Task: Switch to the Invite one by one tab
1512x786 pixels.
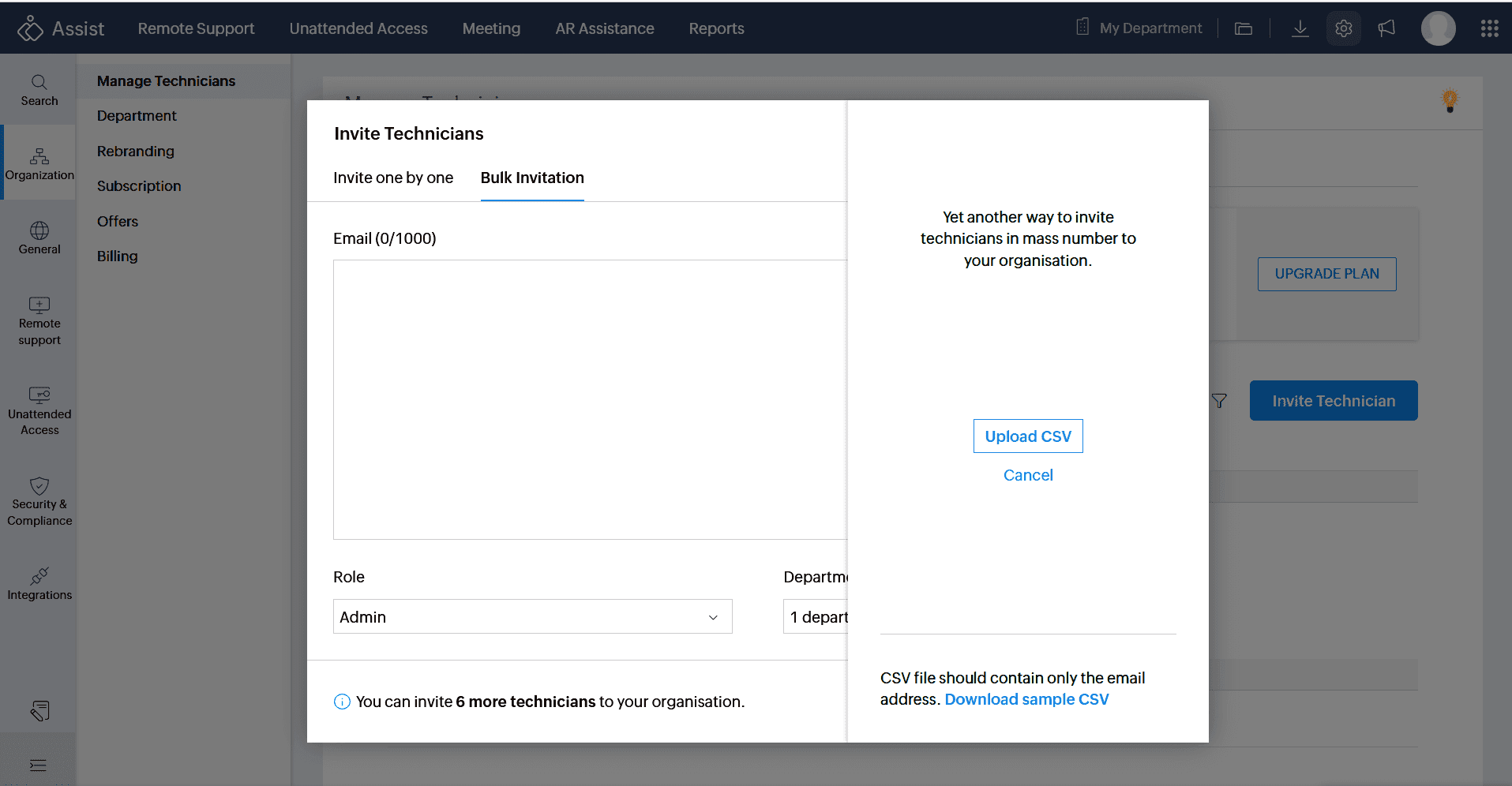Action: tap(393, 178)
